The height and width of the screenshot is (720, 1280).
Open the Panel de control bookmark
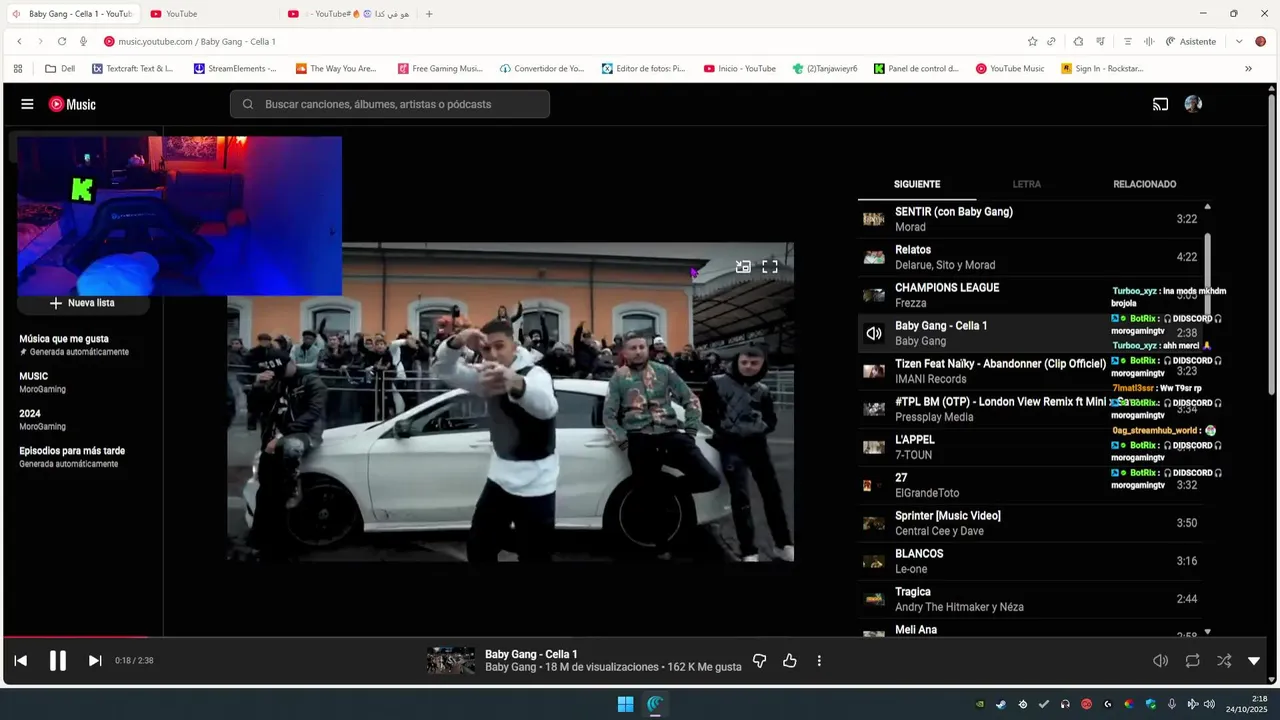pyautogui.click(x=916, y=69)
